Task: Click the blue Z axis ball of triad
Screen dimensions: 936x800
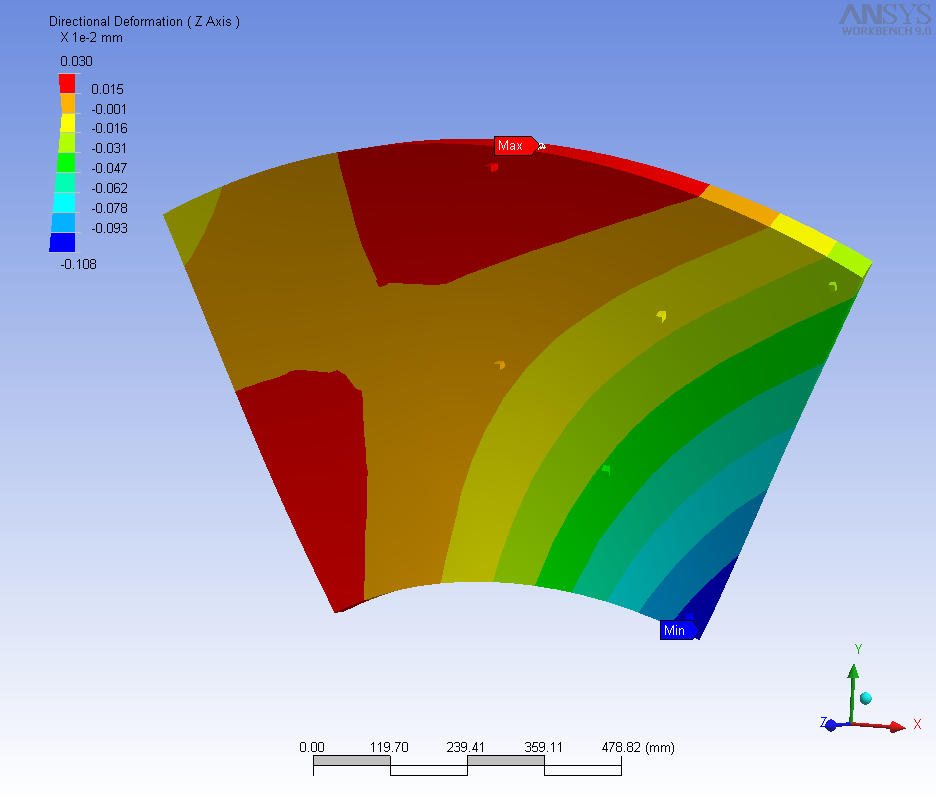Action: (x=830, y=726)
